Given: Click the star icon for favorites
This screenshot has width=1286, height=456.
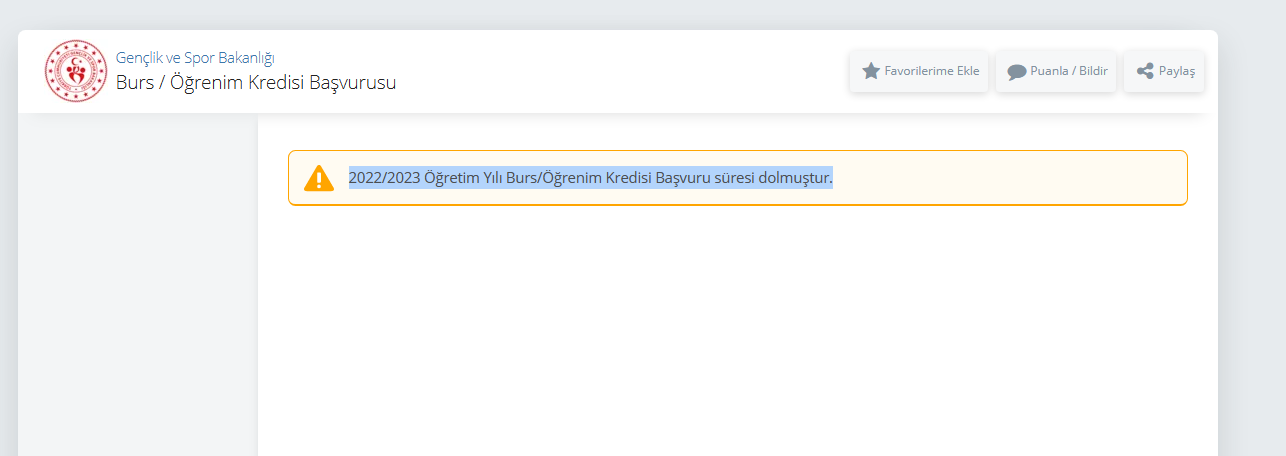Looking at the screenshot, I should (871, 71).
